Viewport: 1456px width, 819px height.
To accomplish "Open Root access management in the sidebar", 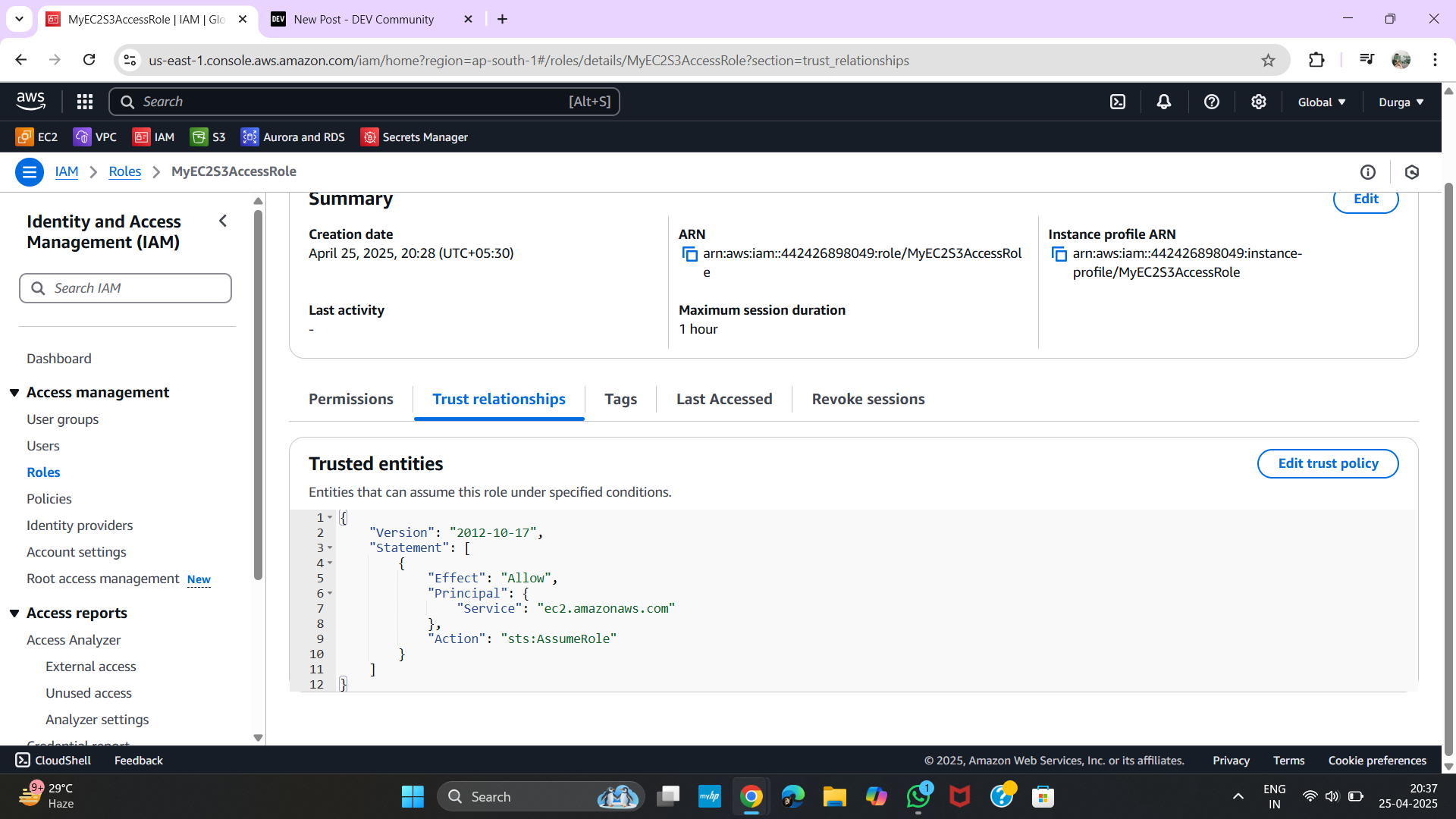I will (103, 579).
